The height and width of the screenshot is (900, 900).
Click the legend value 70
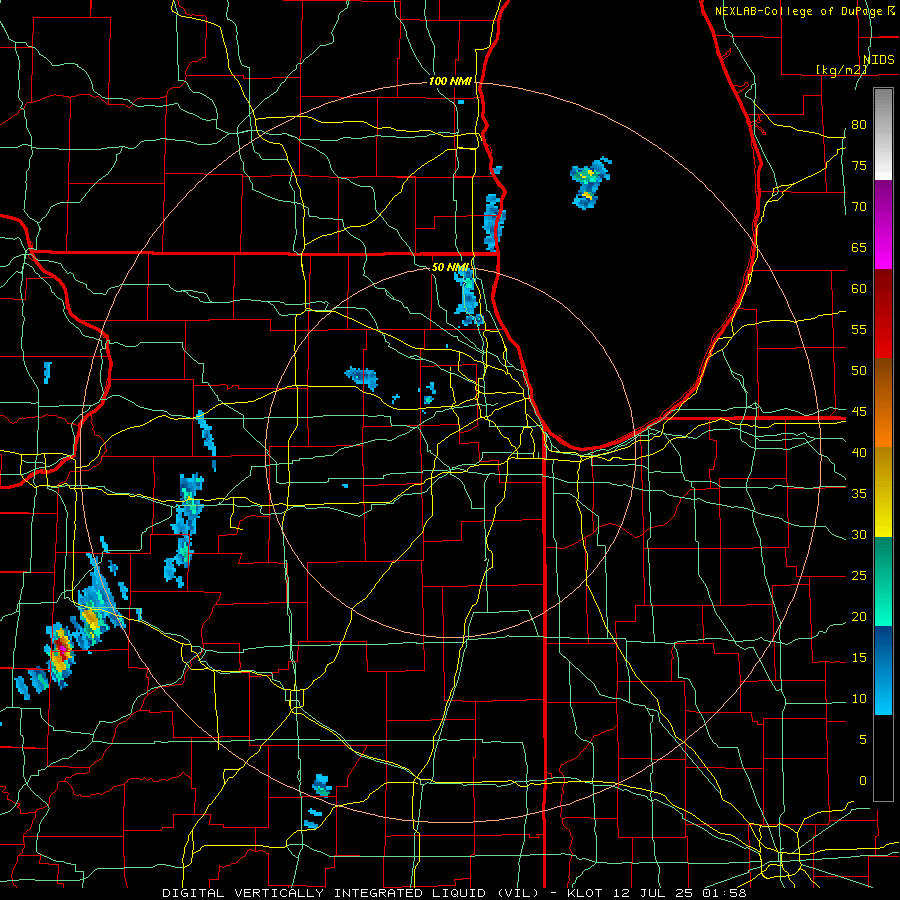[x=859, y=207]
